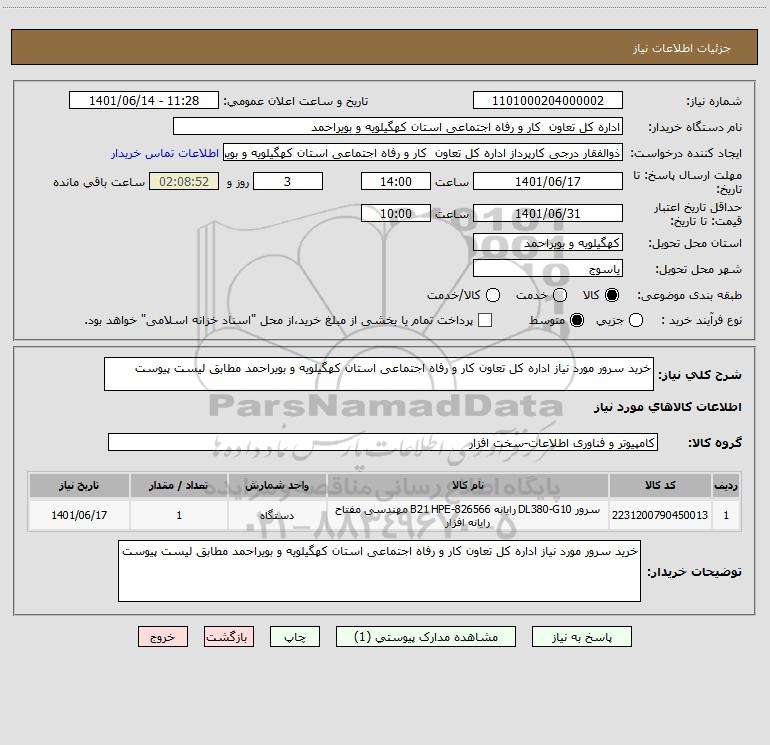Click the response deadline date 1401/06/17 field

point(548,182)
